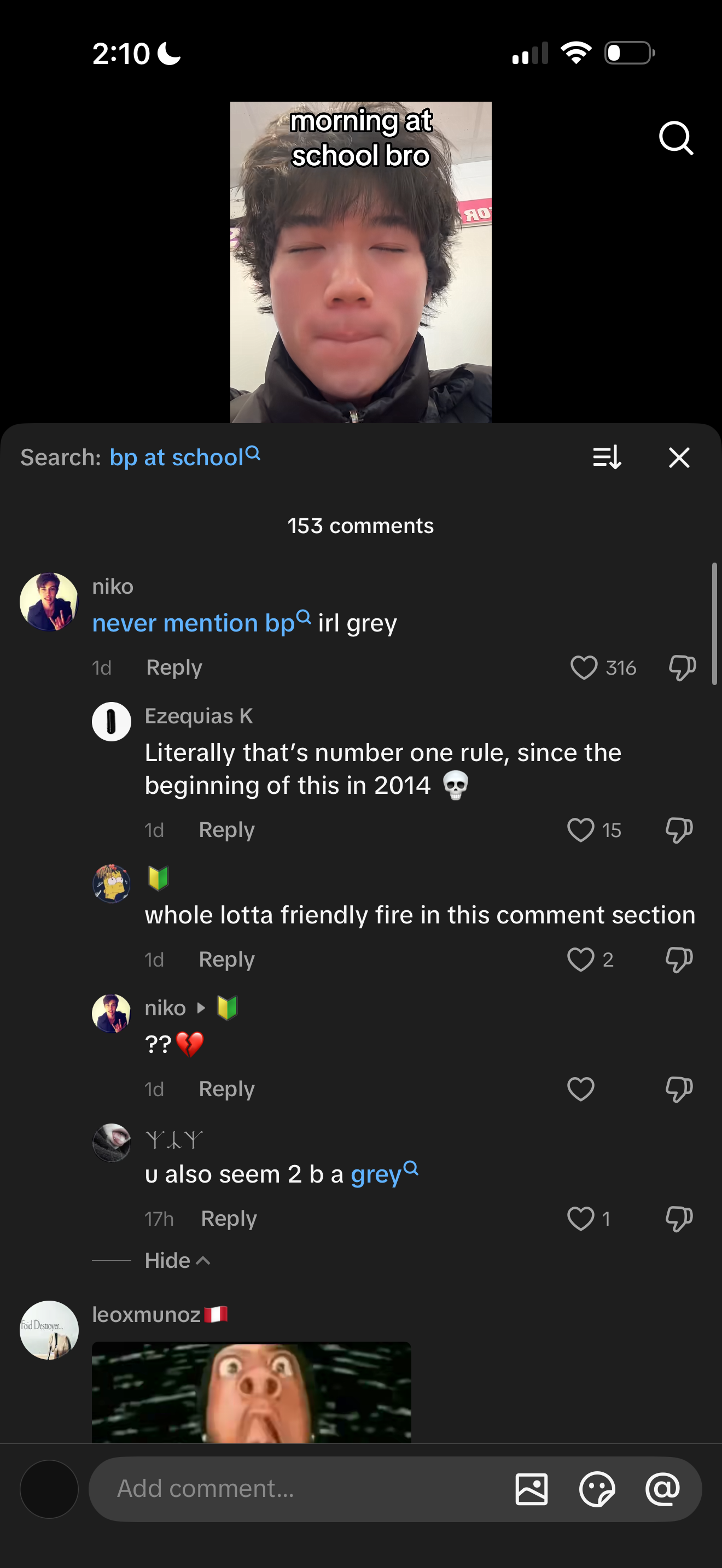Collapse replies with the Hide chevron
The height and width of the screenshot is (1568, 722).
[x=178, y=1260]
